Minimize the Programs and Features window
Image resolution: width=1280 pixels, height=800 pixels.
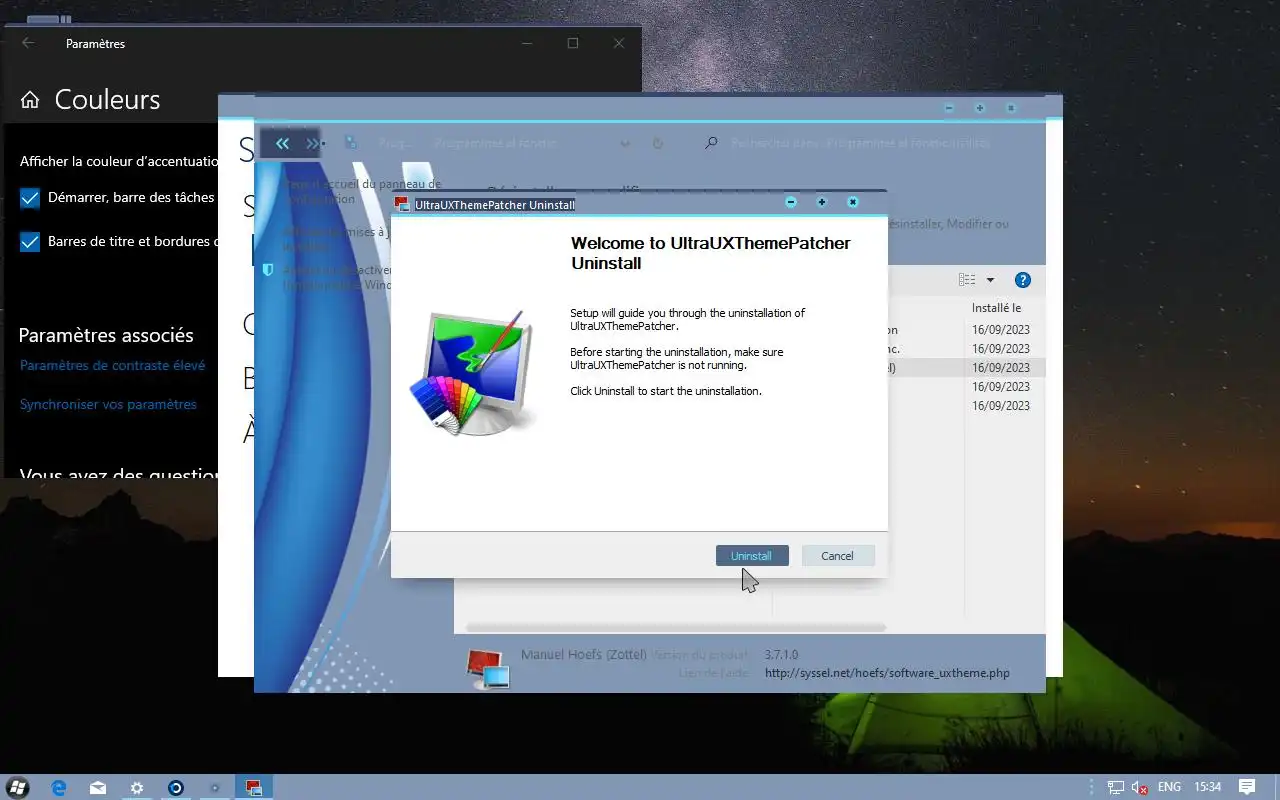pos(949,108)
